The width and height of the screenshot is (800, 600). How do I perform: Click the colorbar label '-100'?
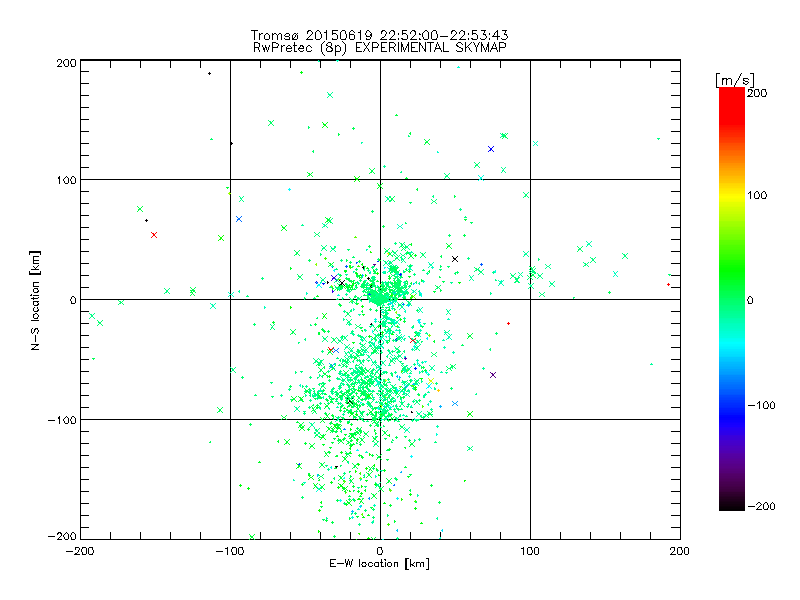[761, 405]
